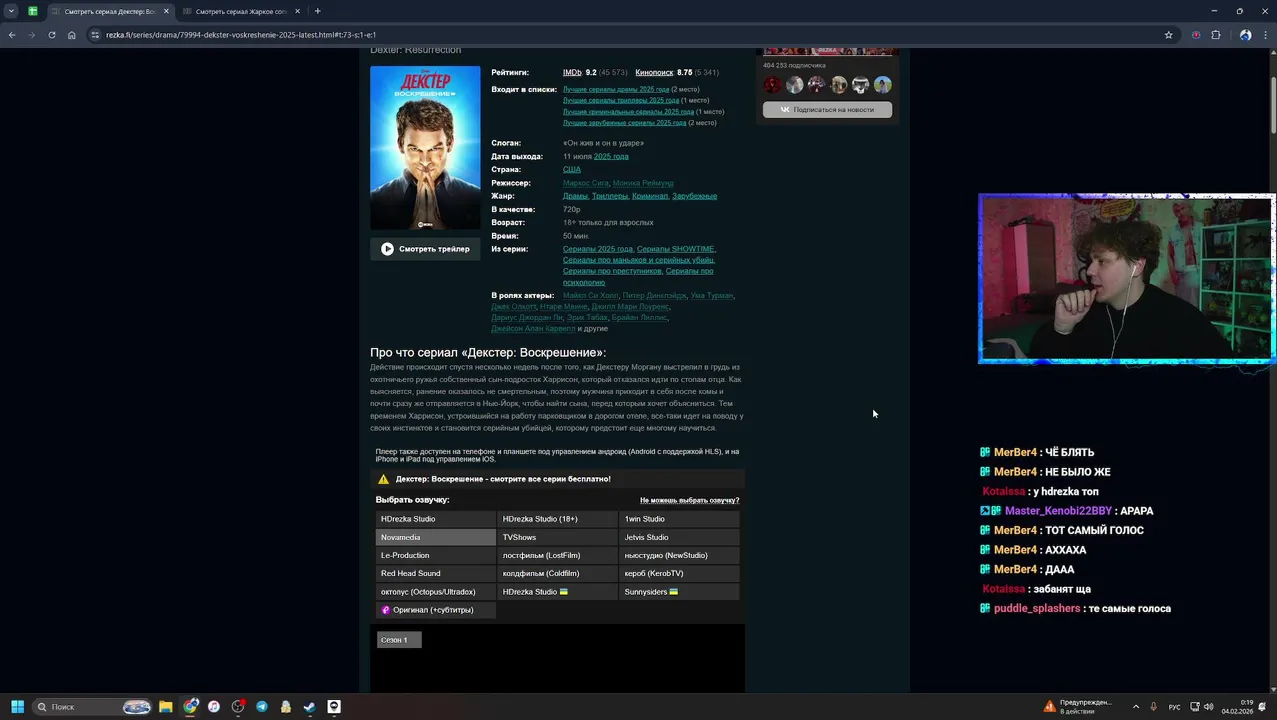This screenshot has height=720, width=1277.
Task: Expand the system tray hidden icons chevron
Action: point(1135,707)
